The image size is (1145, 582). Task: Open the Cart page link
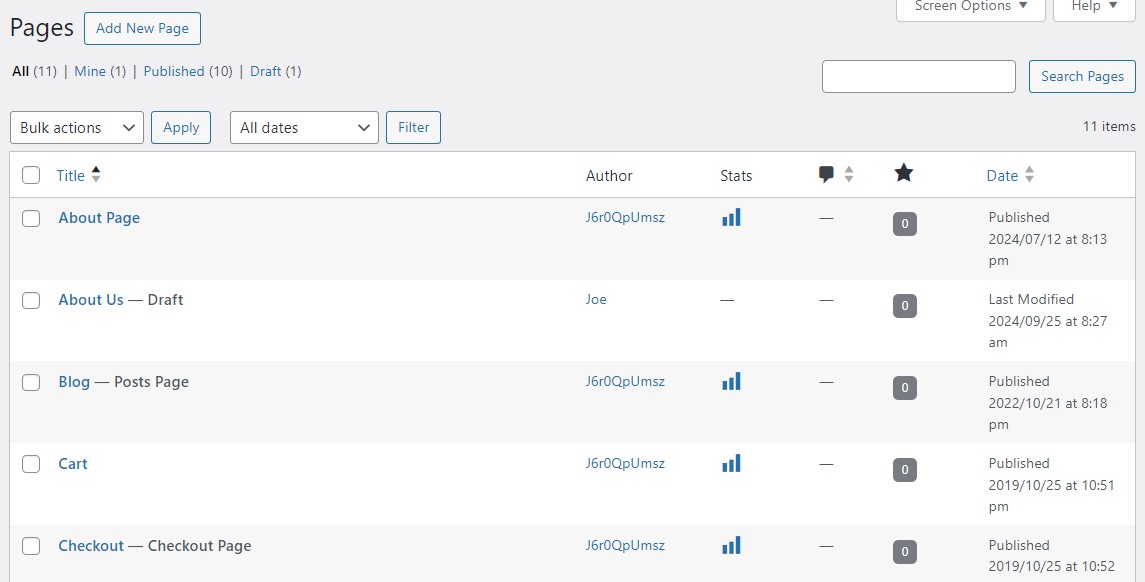click(x=73, y=463)
